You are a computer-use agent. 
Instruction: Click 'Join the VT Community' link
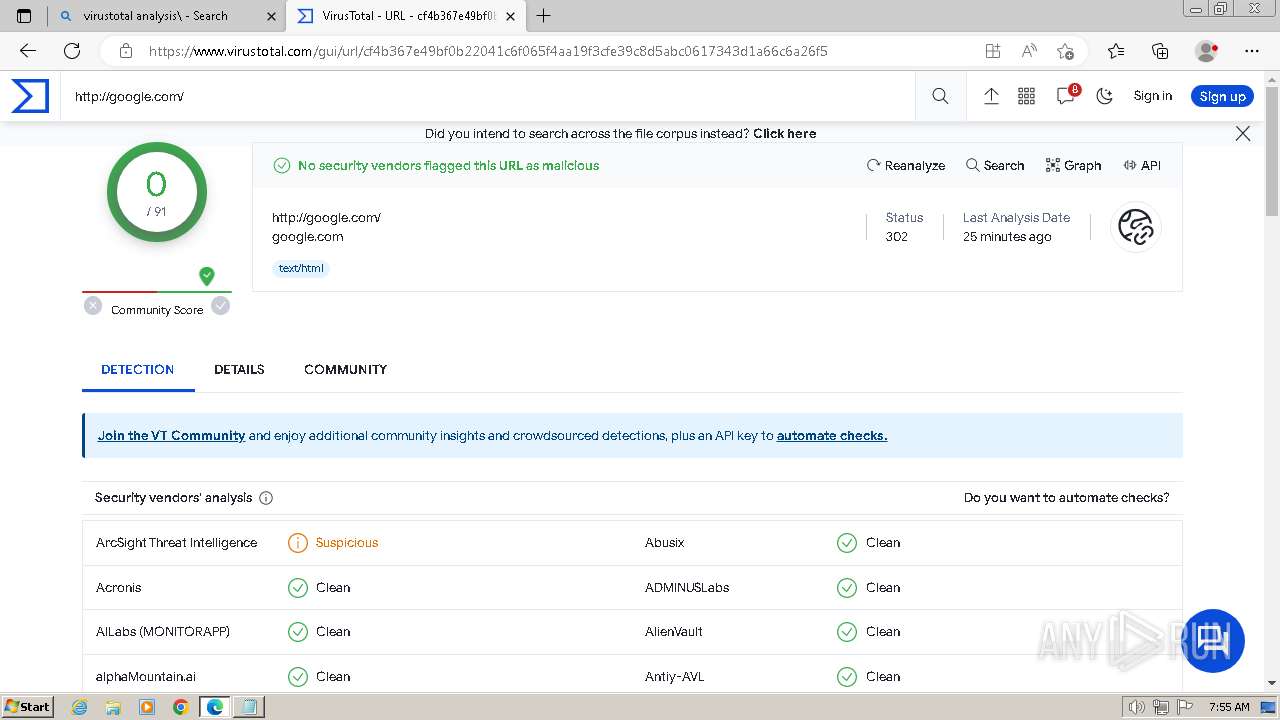tap(171, 435)
